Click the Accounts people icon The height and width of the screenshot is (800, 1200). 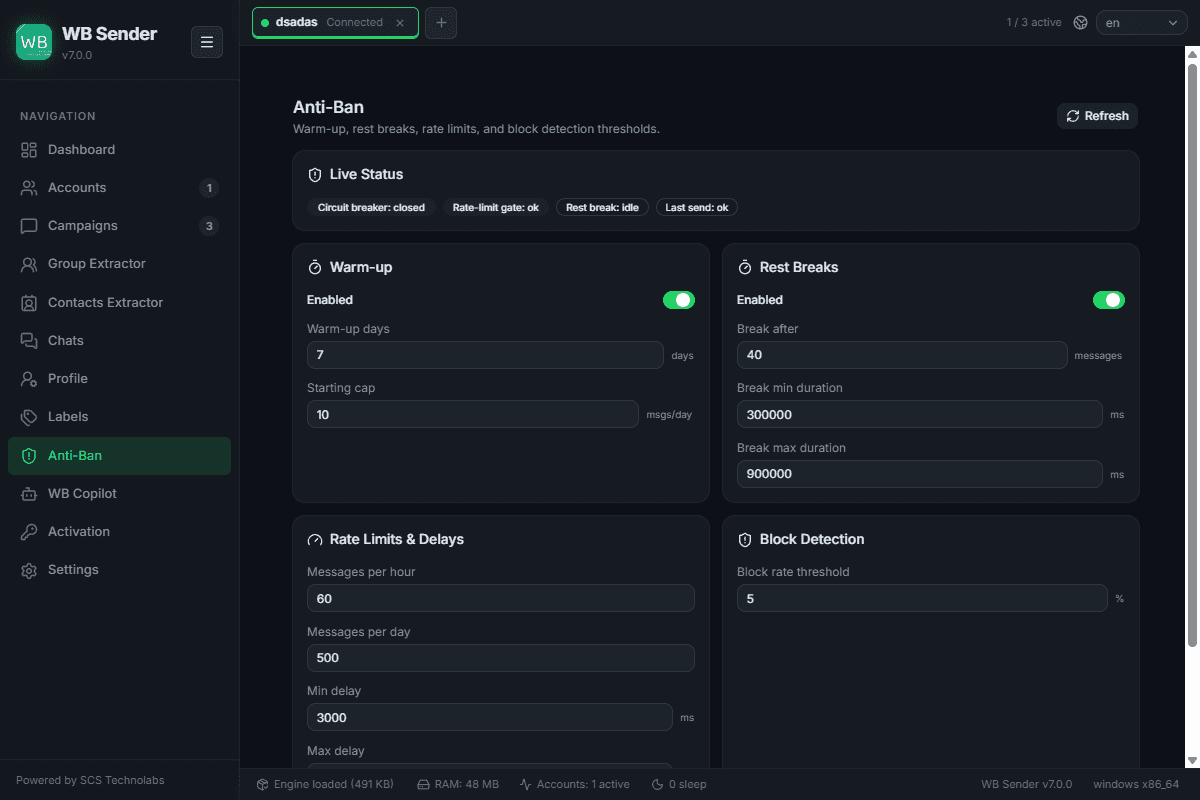click(x=29, y=188)
